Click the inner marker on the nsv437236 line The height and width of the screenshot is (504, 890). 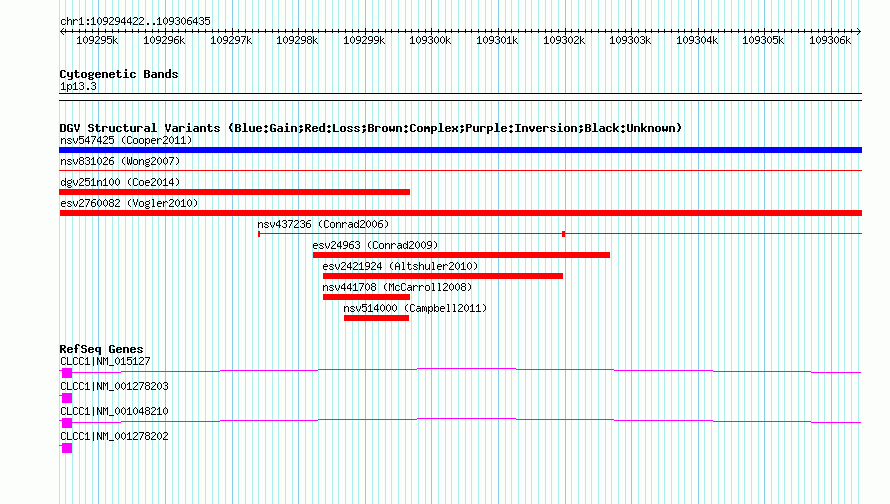(564, 234)
